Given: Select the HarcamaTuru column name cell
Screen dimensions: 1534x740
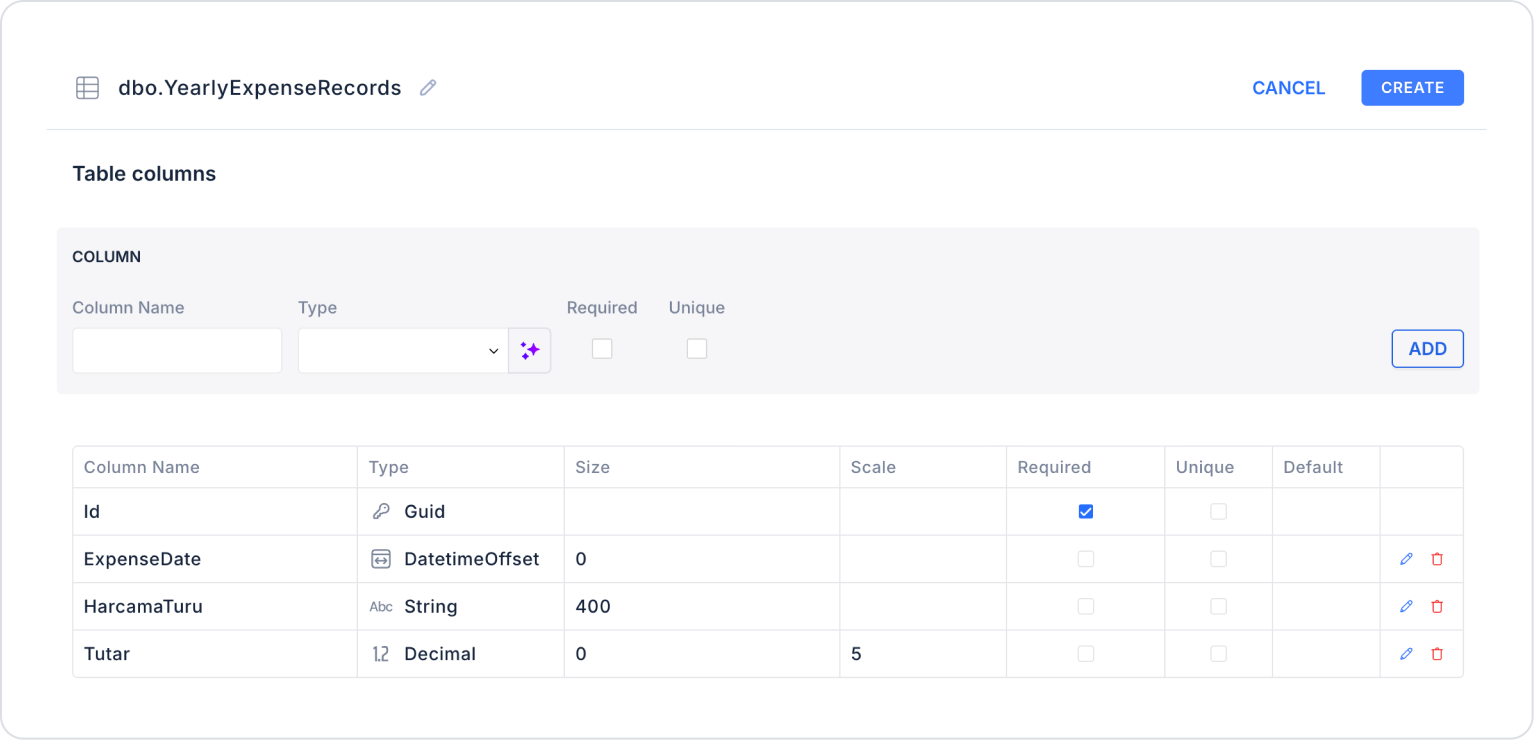Looking at the screenshot, I should [x=215, y=606].
